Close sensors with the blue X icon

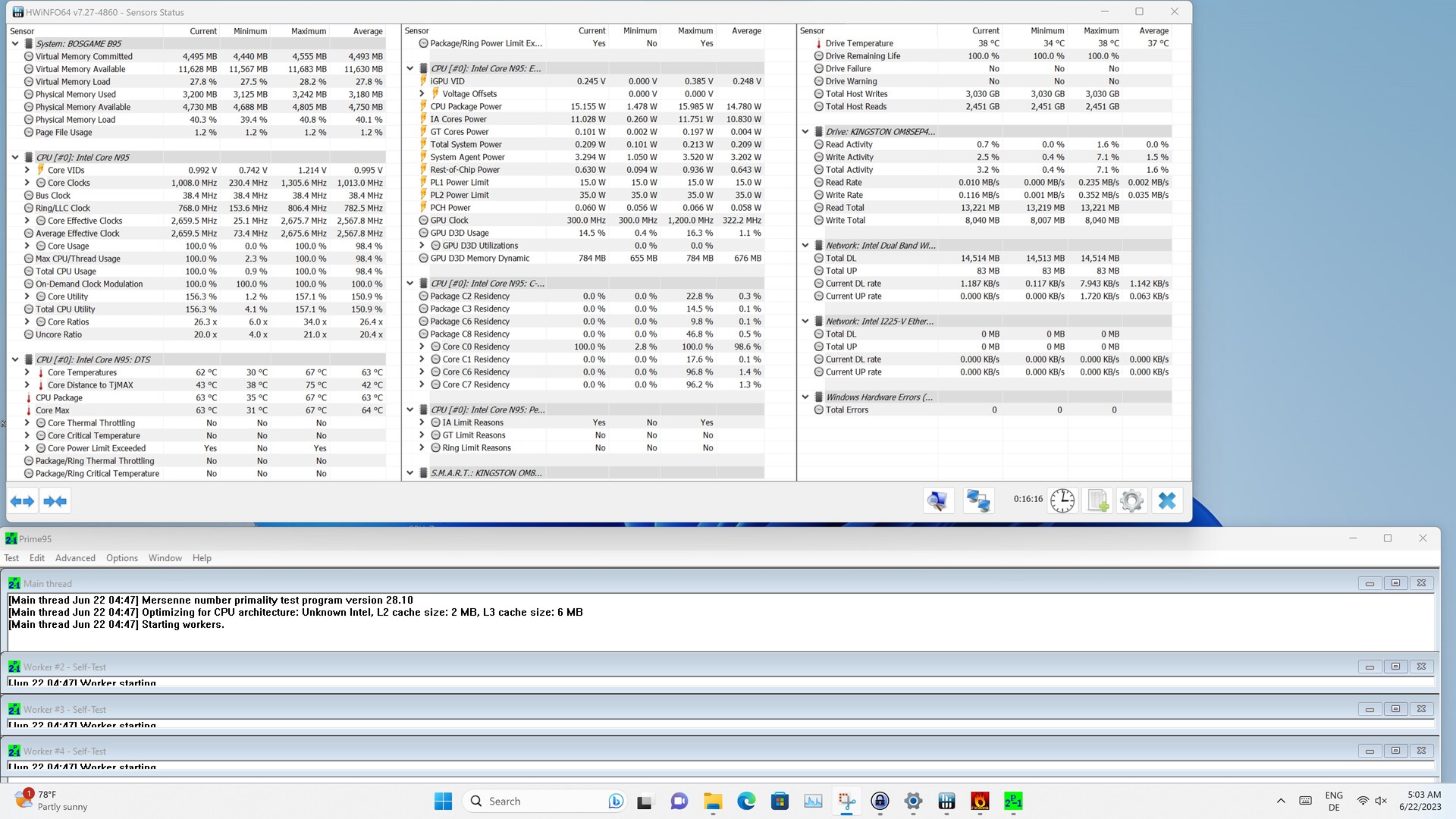point(1167,501)
